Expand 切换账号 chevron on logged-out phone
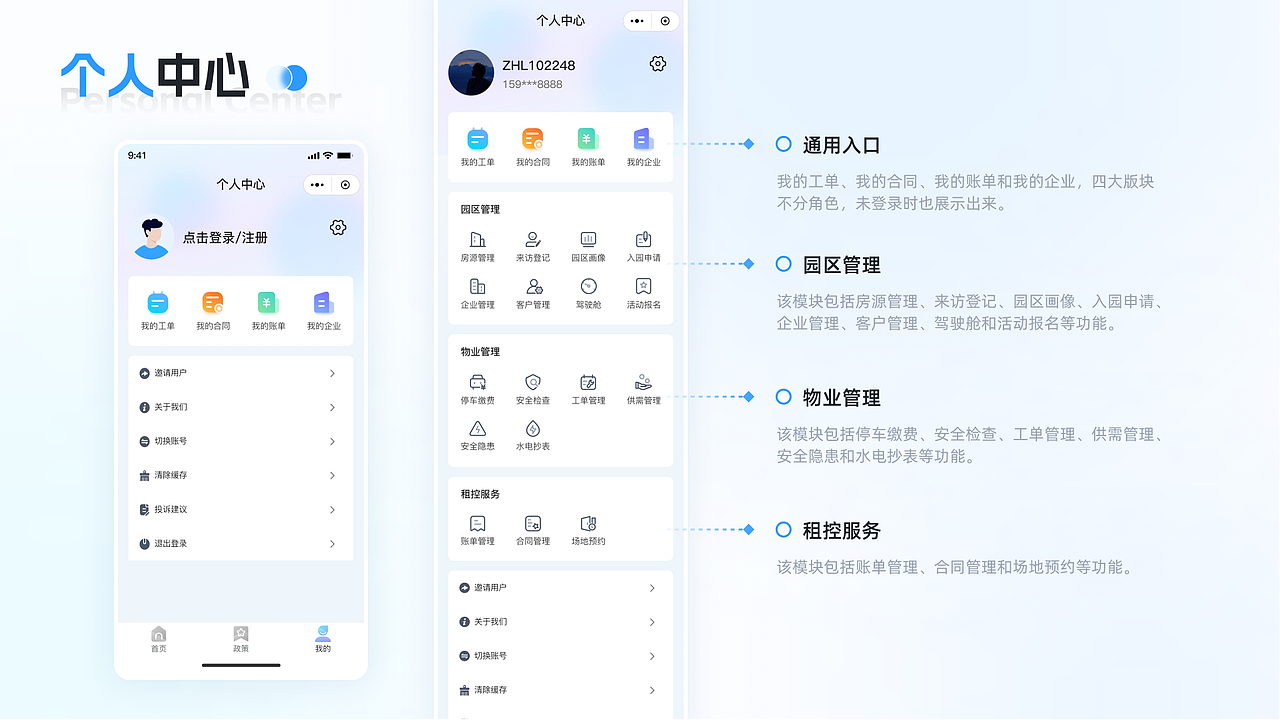 [332, 441]
